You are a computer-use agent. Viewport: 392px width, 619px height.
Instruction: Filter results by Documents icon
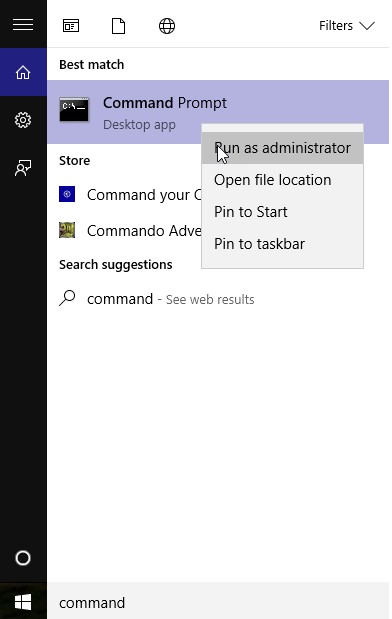(118, 26)
